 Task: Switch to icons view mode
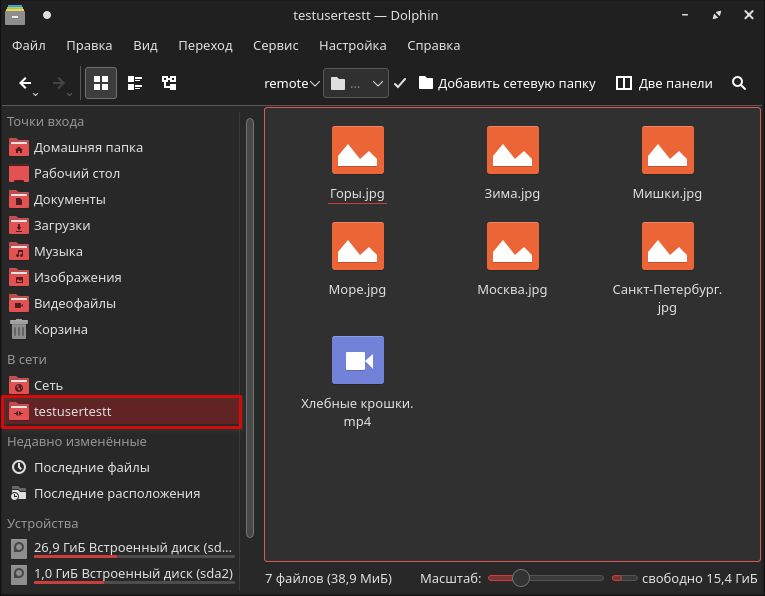(x=101, y=84)
